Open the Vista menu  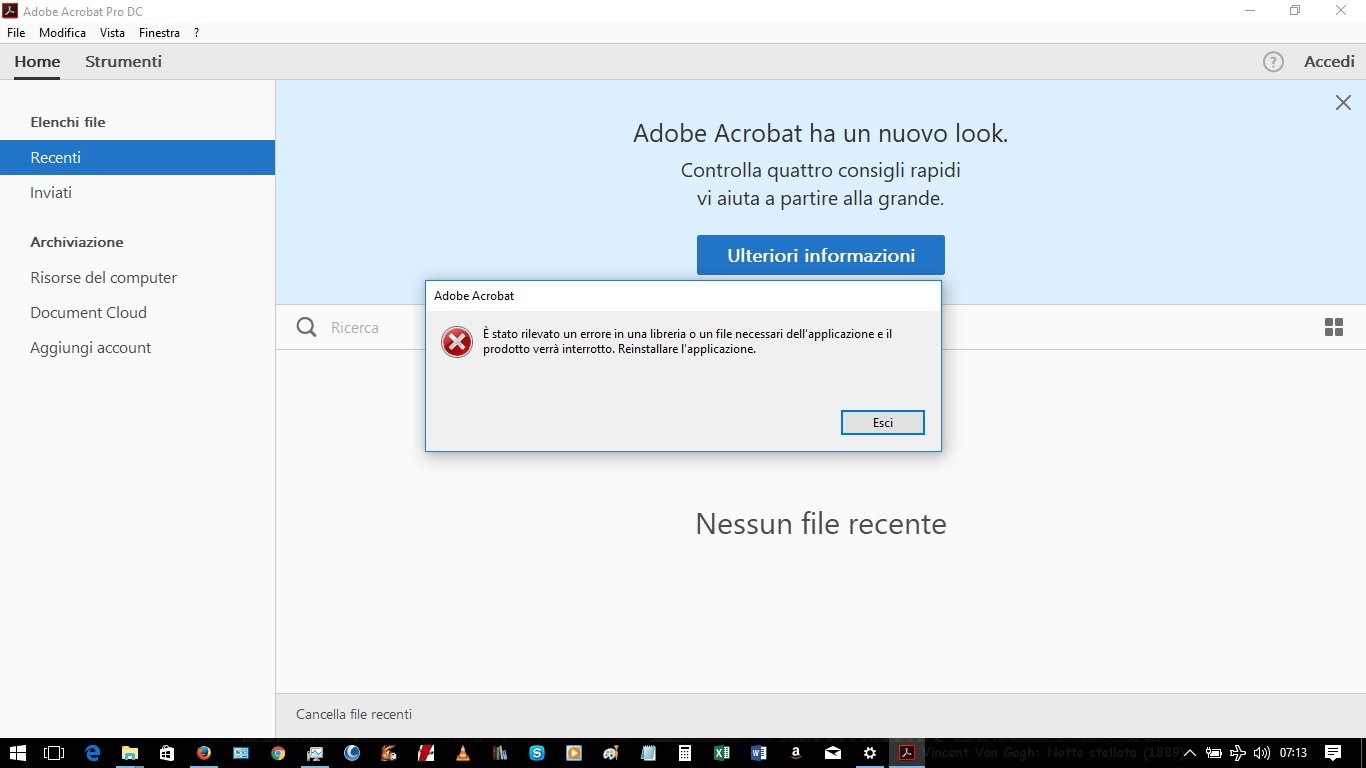tap(112, 33)
